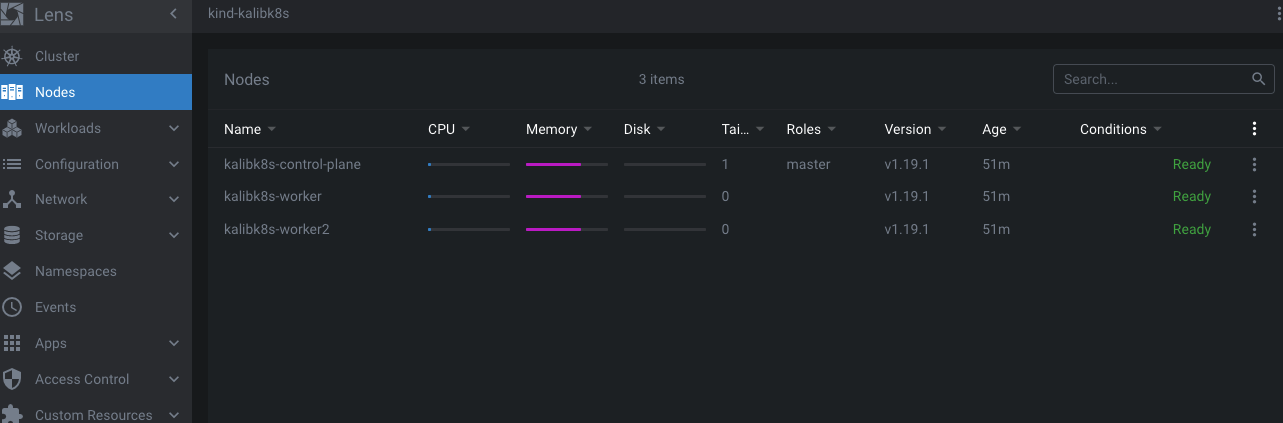Expand the Apps section chevron
This screenshot has height=423, width=1283.
[174, 343]
